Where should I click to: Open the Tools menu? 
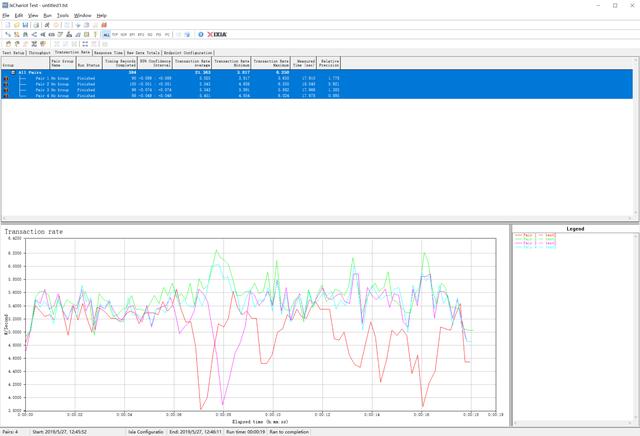(x=63, y=16)
